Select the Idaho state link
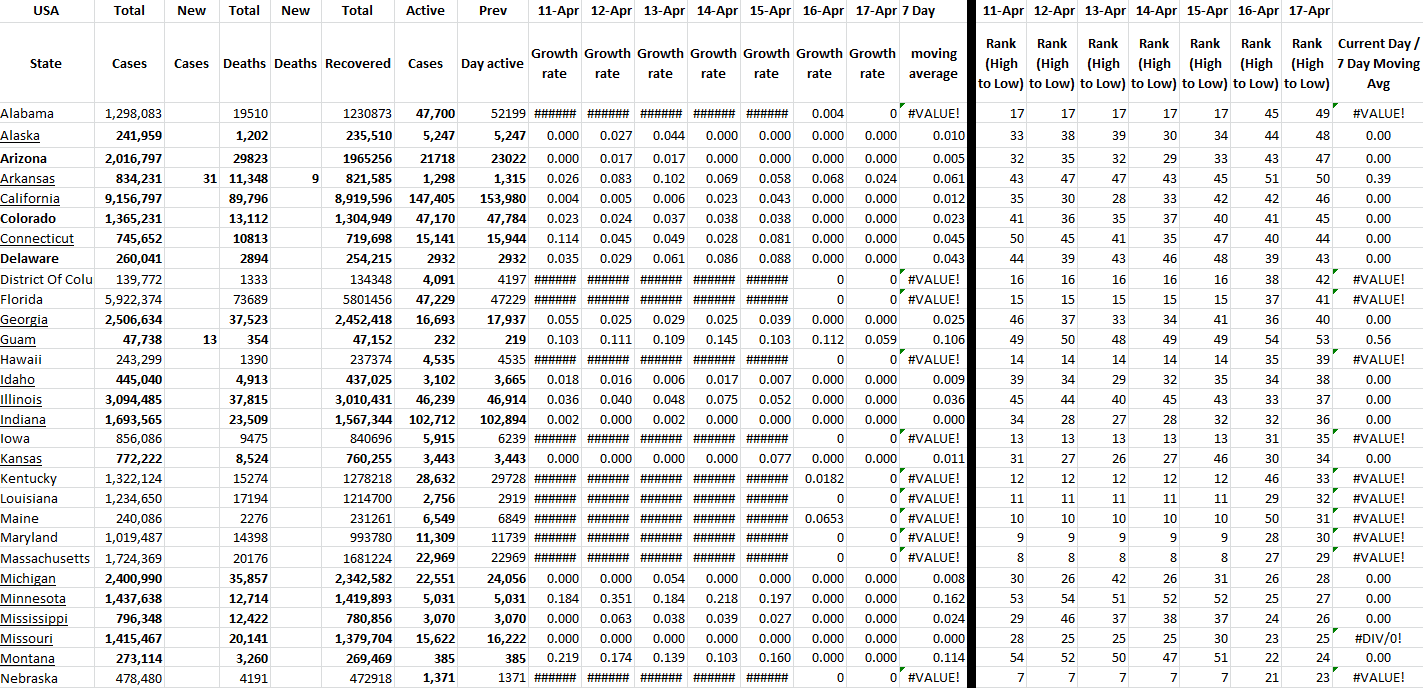1423x688 pixels. point(18,379)
